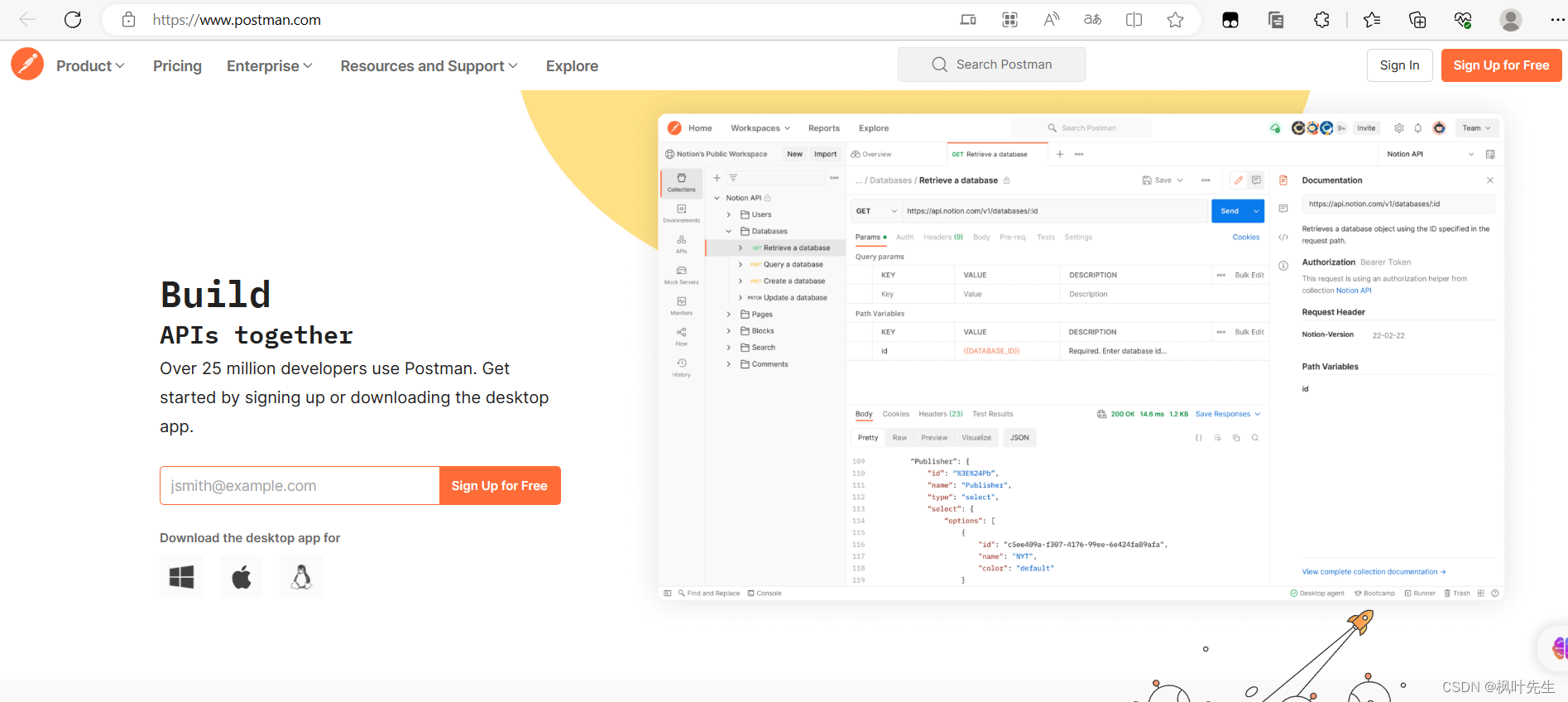Click the Sign In button
The width and height of the screenshot is (1568, 702).
coord(1399,65)
